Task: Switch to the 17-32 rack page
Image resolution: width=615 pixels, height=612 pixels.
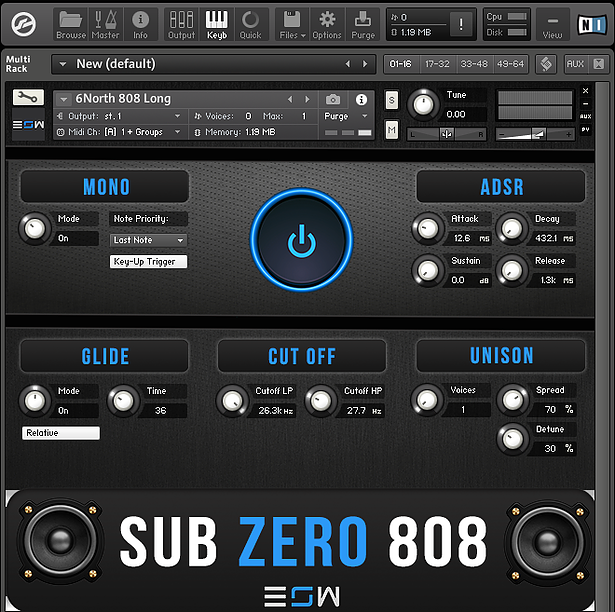Action: click(437, 64)
